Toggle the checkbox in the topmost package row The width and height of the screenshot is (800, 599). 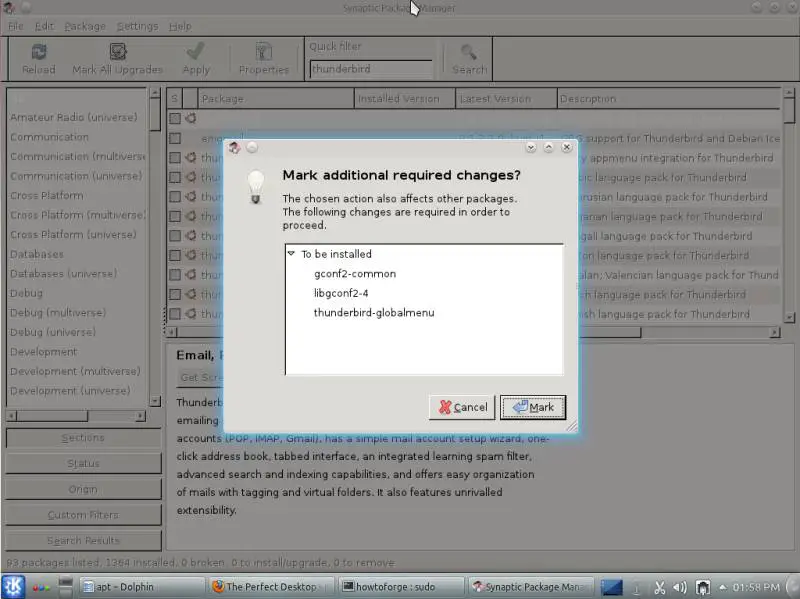[x=175, y=118]
